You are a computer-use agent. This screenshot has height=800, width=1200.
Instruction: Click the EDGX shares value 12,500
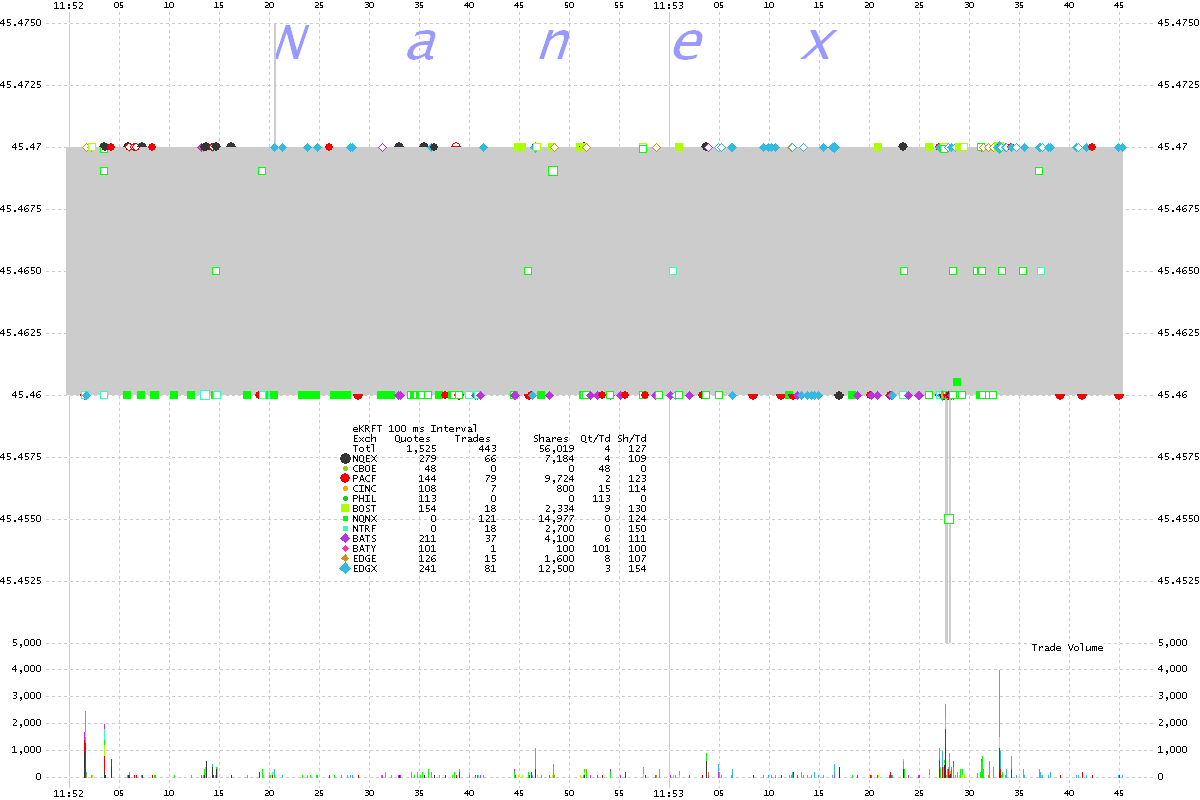pyautogui.click(x=557, y=569)
